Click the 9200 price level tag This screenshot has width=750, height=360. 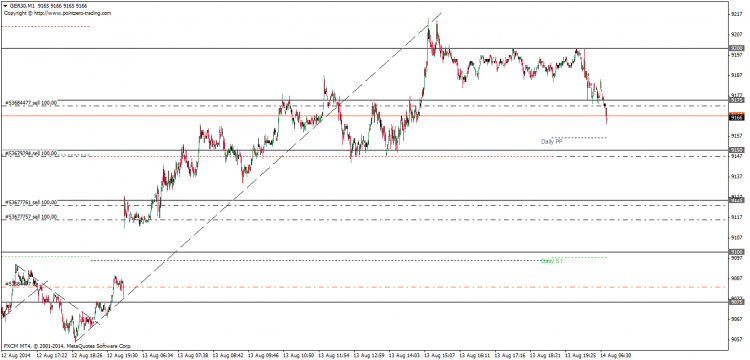737,49
